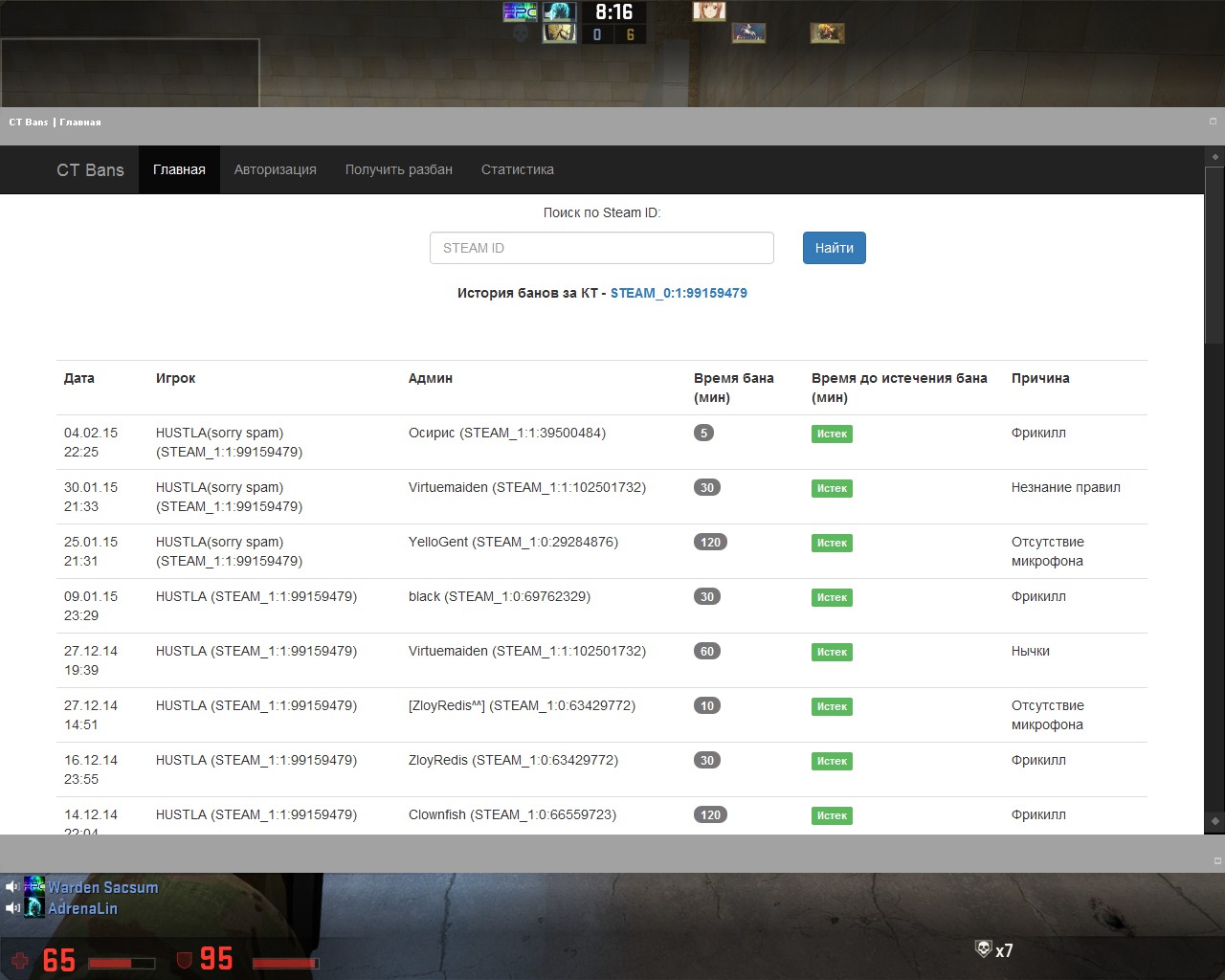Click the red health cross icon
The width and height of the screenshot is (1225, 980).
[20, 960]
